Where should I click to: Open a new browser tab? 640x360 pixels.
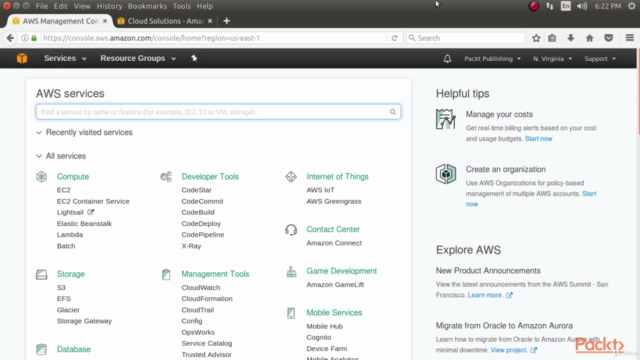click(227, 21)
